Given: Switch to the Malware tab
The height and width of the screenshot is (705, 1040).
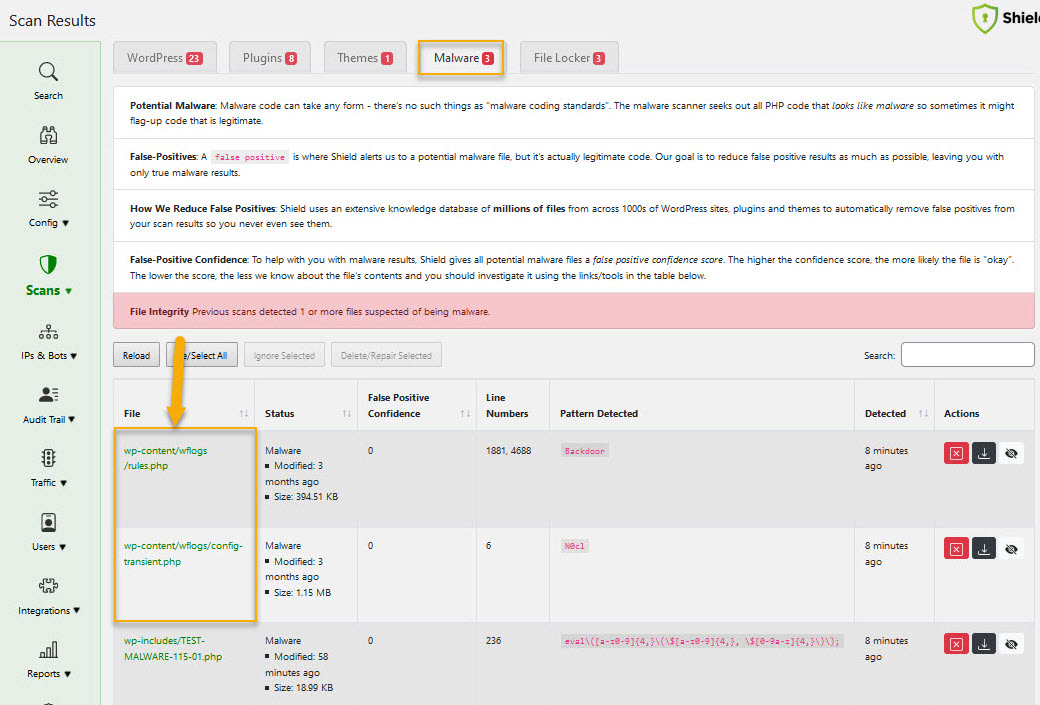Looking at the screenshot, I should (x=460, y=58).
